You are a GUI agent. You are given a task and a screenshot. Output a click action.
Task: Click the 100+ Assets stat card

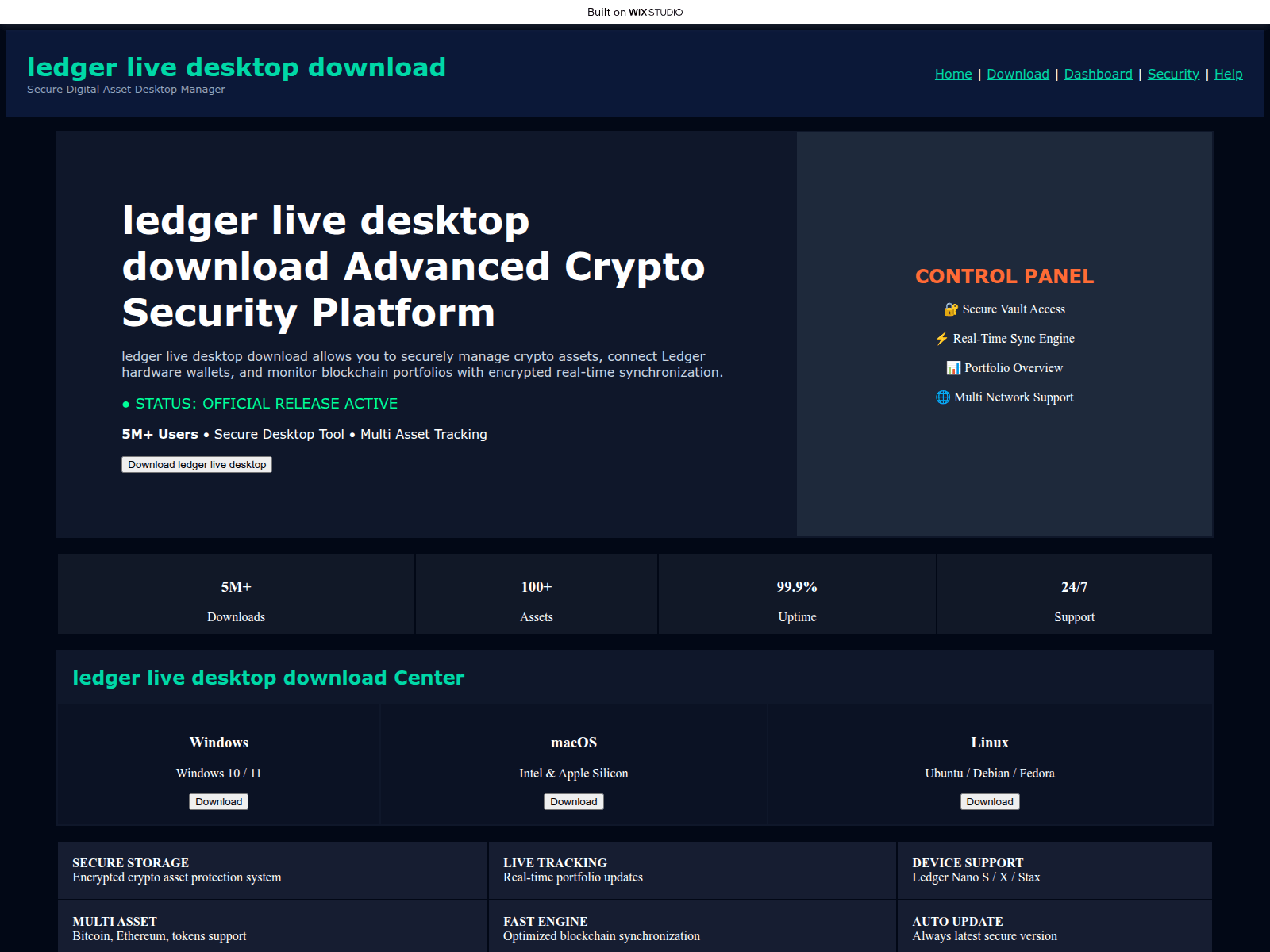(537, 594)
